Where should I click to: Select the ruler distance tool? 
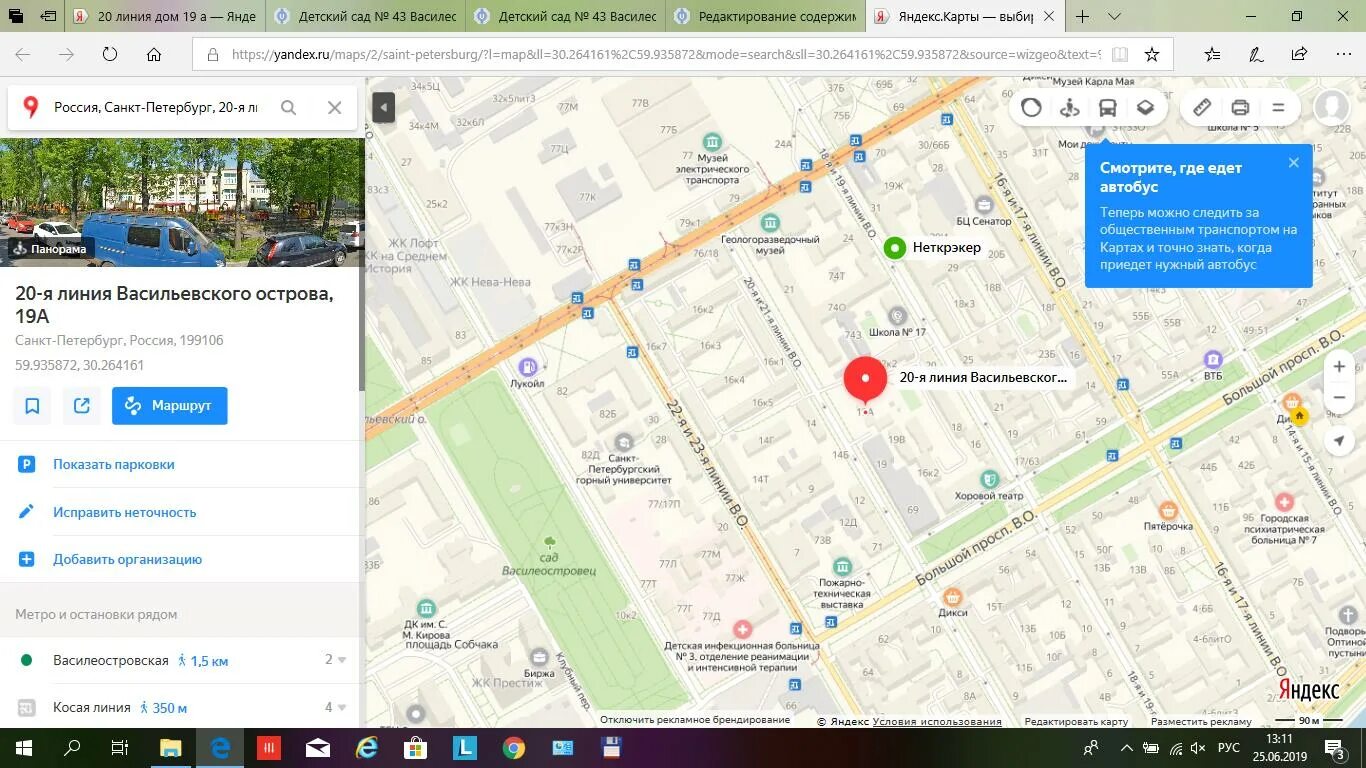1202,108
